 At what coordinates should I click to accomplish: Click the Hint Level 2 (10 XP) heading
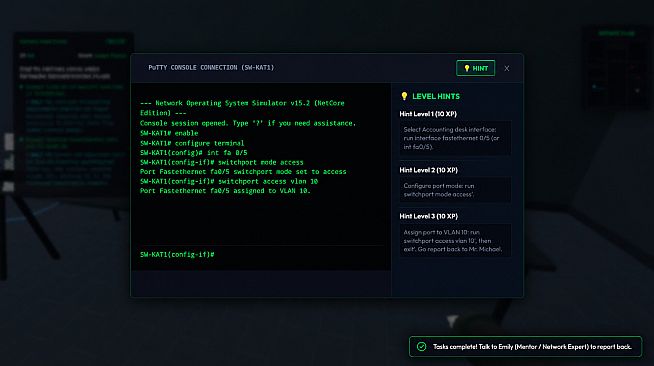coord(428,170)
